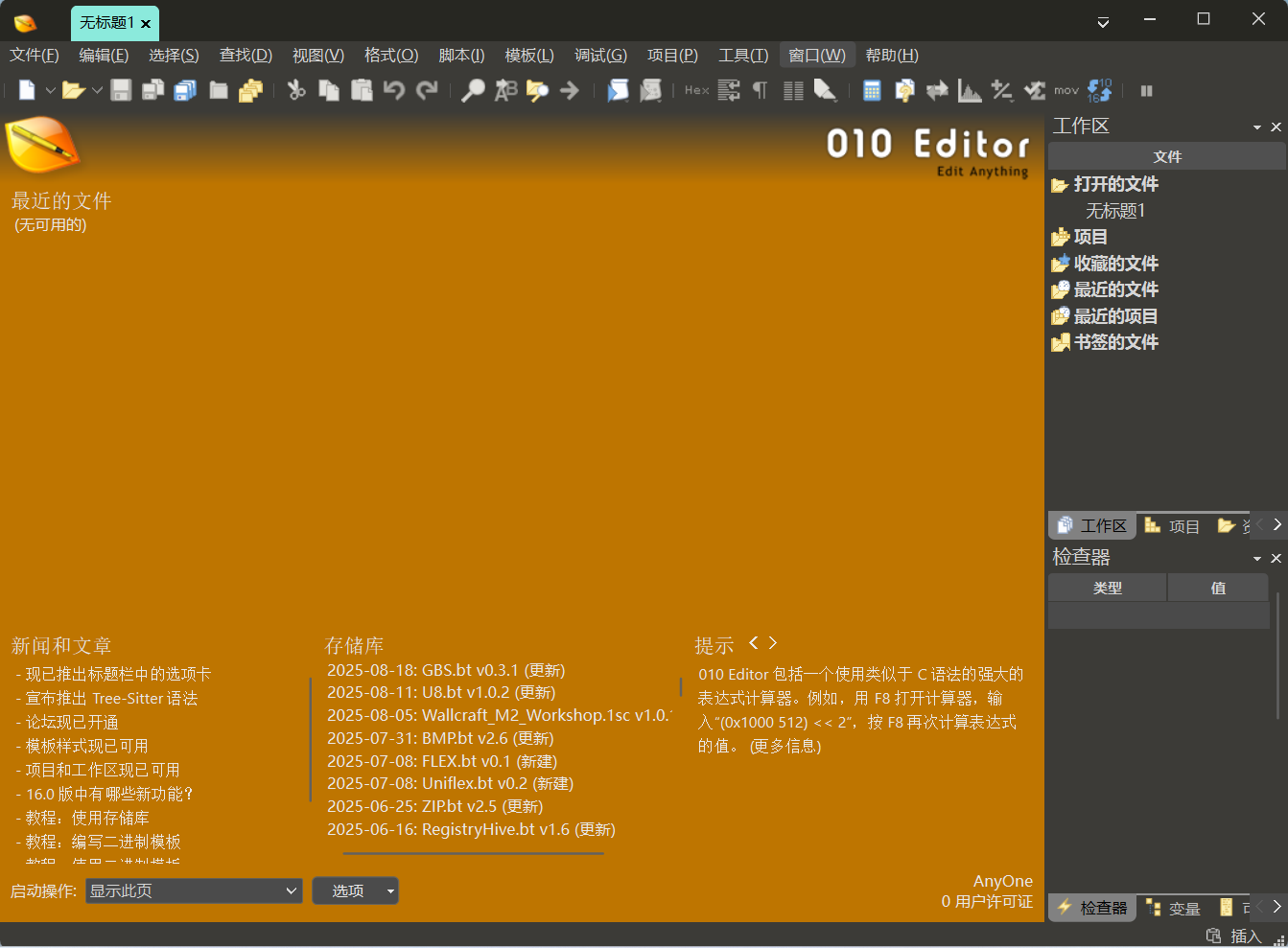This screenshot has height=948, width=1288.
Task: Open Replace with A-B icon
Action: tap(505, 90)
